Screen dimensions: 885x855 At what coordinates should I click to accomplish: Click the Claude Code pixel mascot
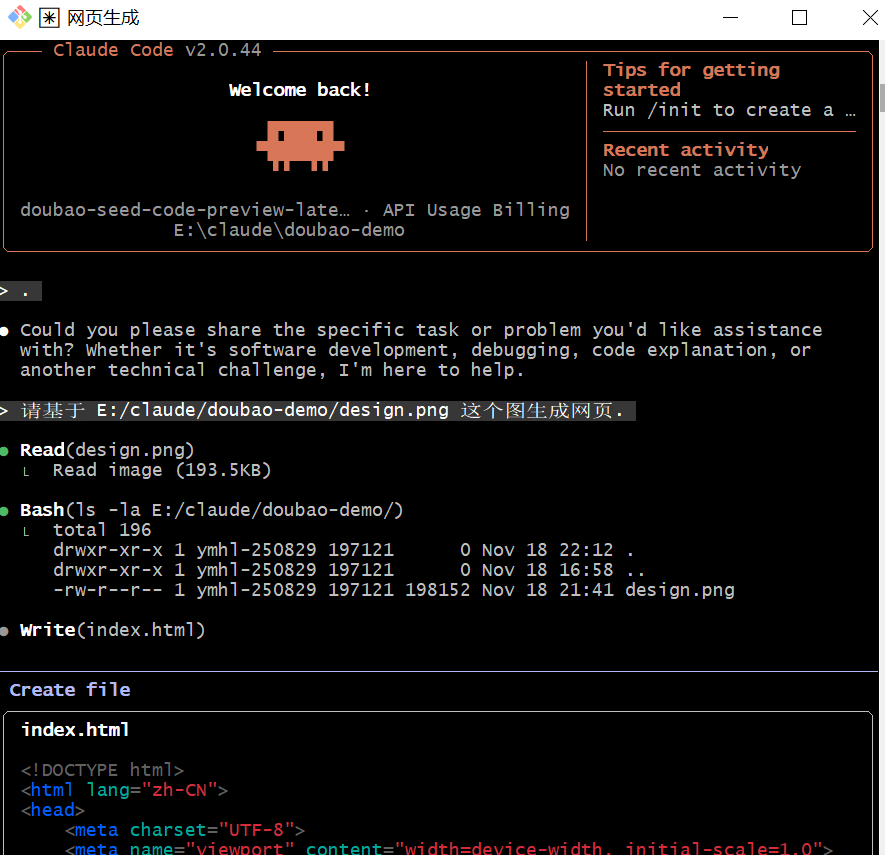pos(300,146)
